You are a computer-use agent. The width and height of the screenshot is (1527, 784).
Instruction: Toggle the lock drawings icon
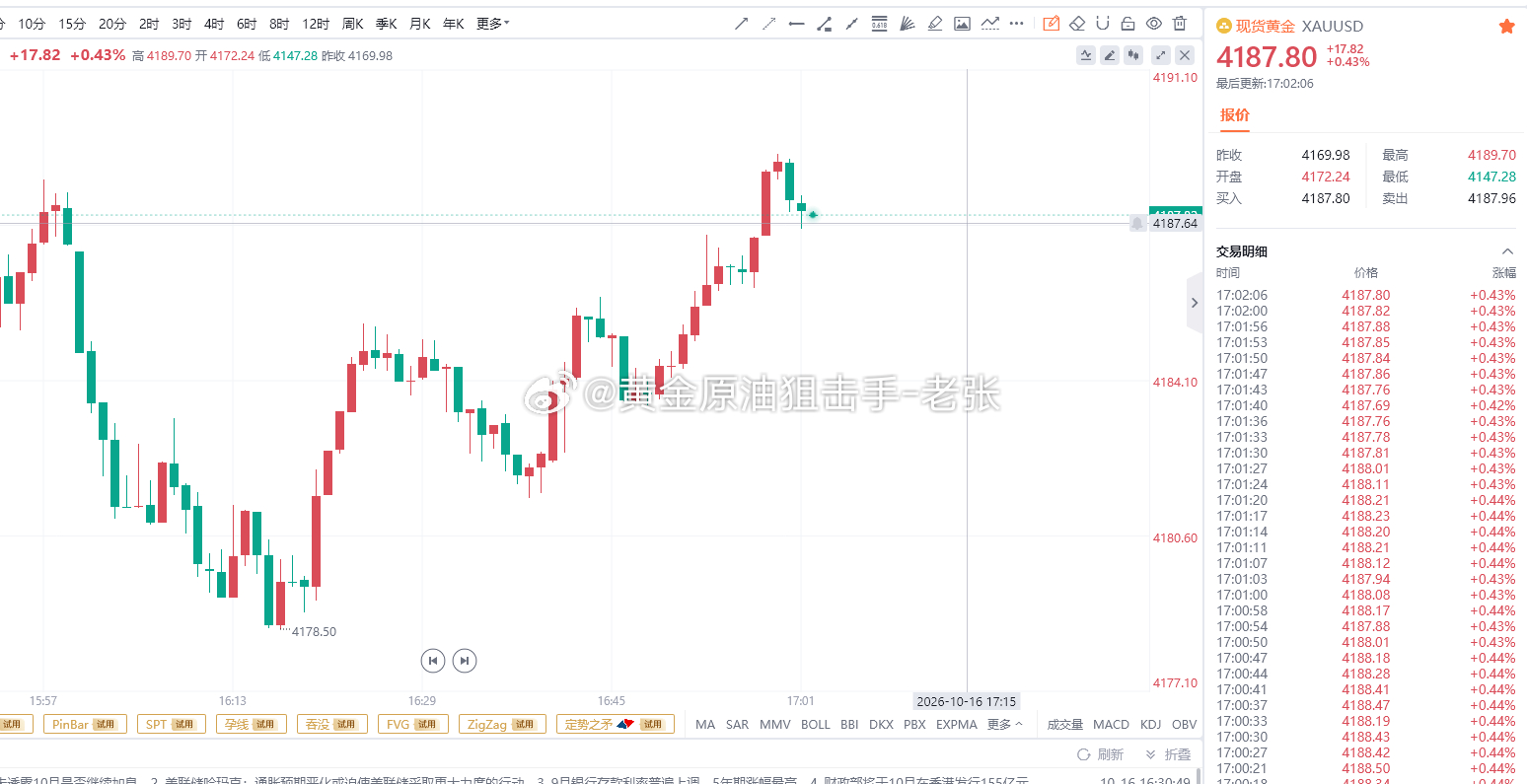[1128, 24]
